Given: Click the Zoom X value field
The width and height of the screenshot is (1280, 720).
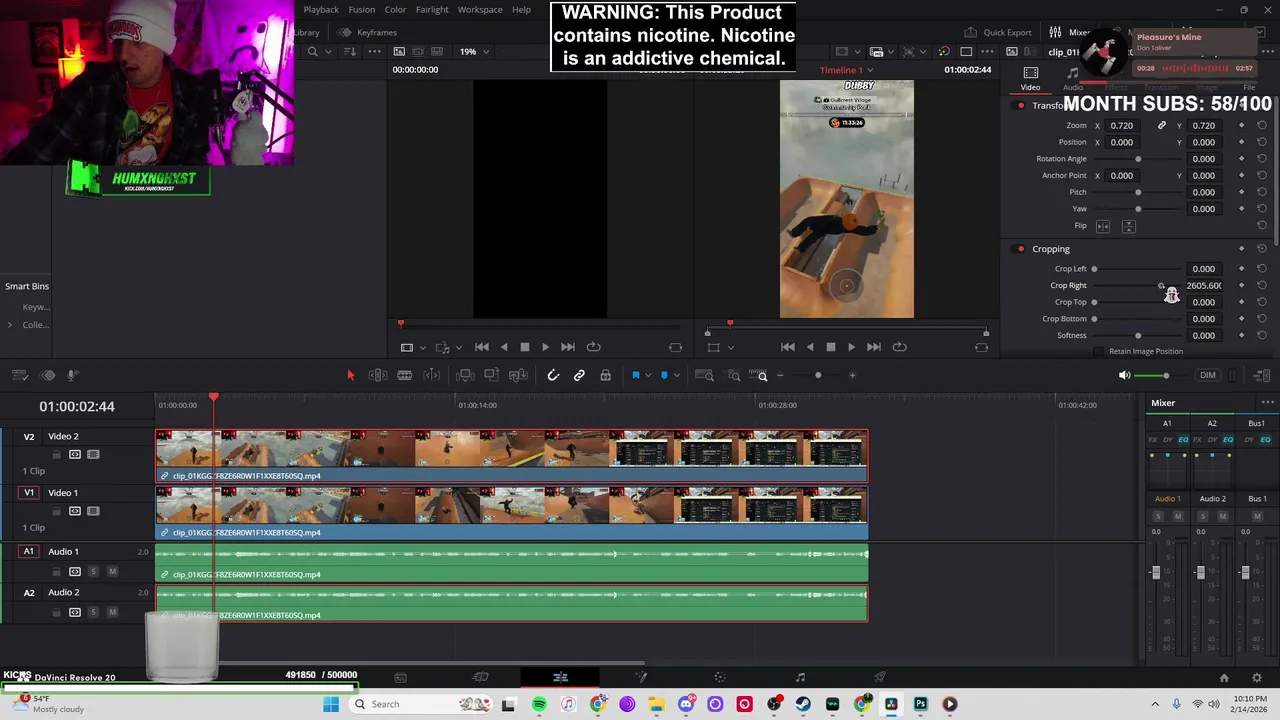Looking at the screenshot, I should (1122, 125).
